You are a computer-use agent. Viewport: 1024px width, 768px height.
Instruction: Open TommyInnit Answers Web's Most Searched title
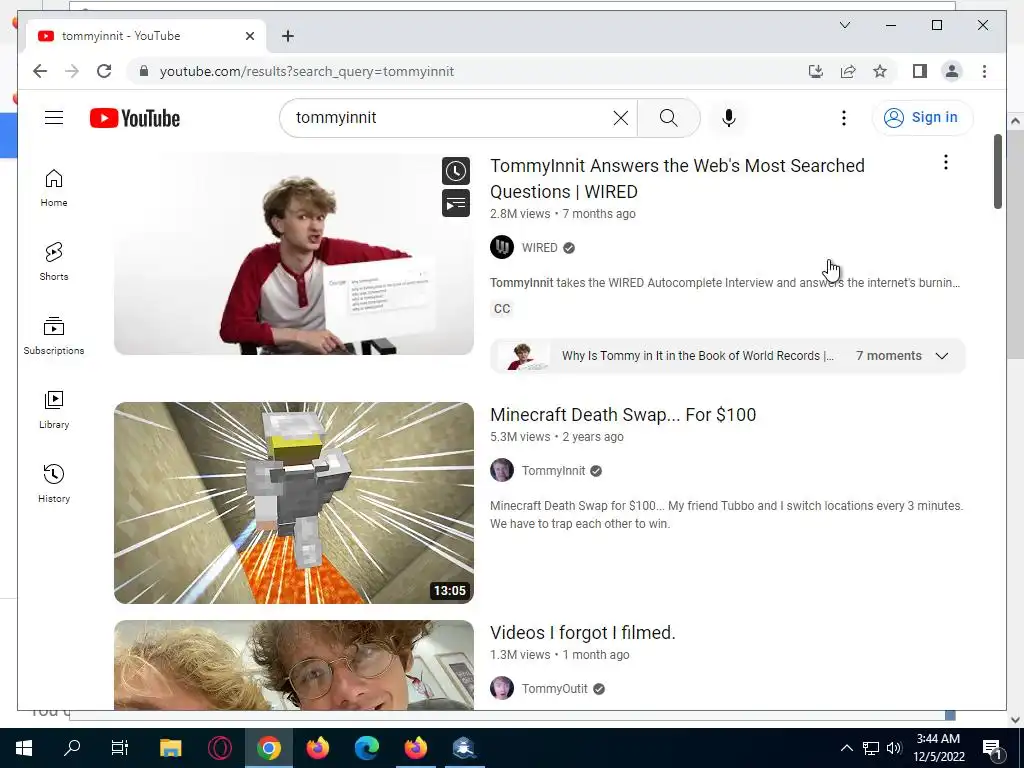pyautogui.click(x=677, y=178)
